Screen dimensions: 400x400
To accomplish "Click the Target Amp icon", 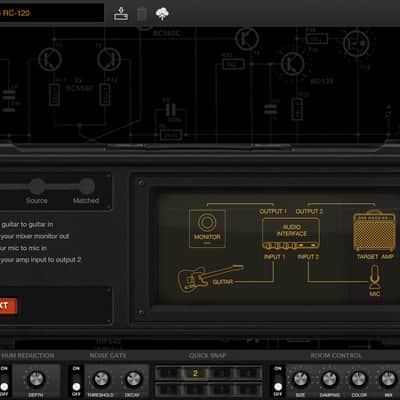I will point(374,231).
